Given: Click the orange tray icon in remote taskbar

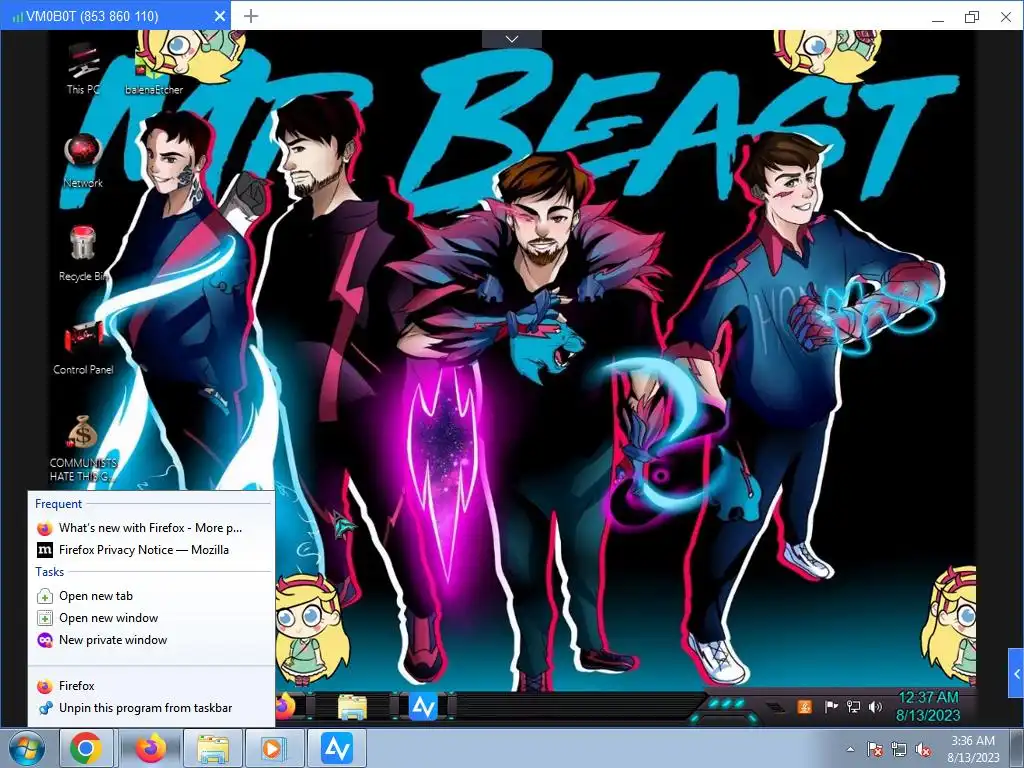Looking at the screenshot, I should 805,707.
